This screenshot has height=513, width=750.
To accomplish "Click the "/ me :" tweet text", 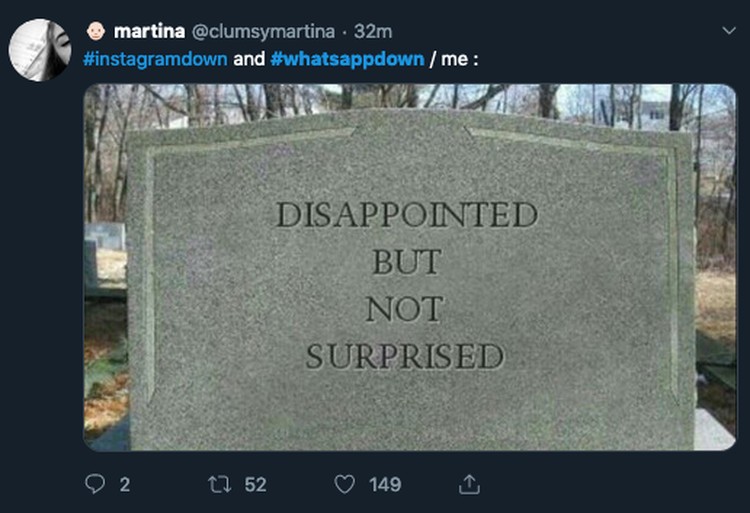I will point(454,59).
